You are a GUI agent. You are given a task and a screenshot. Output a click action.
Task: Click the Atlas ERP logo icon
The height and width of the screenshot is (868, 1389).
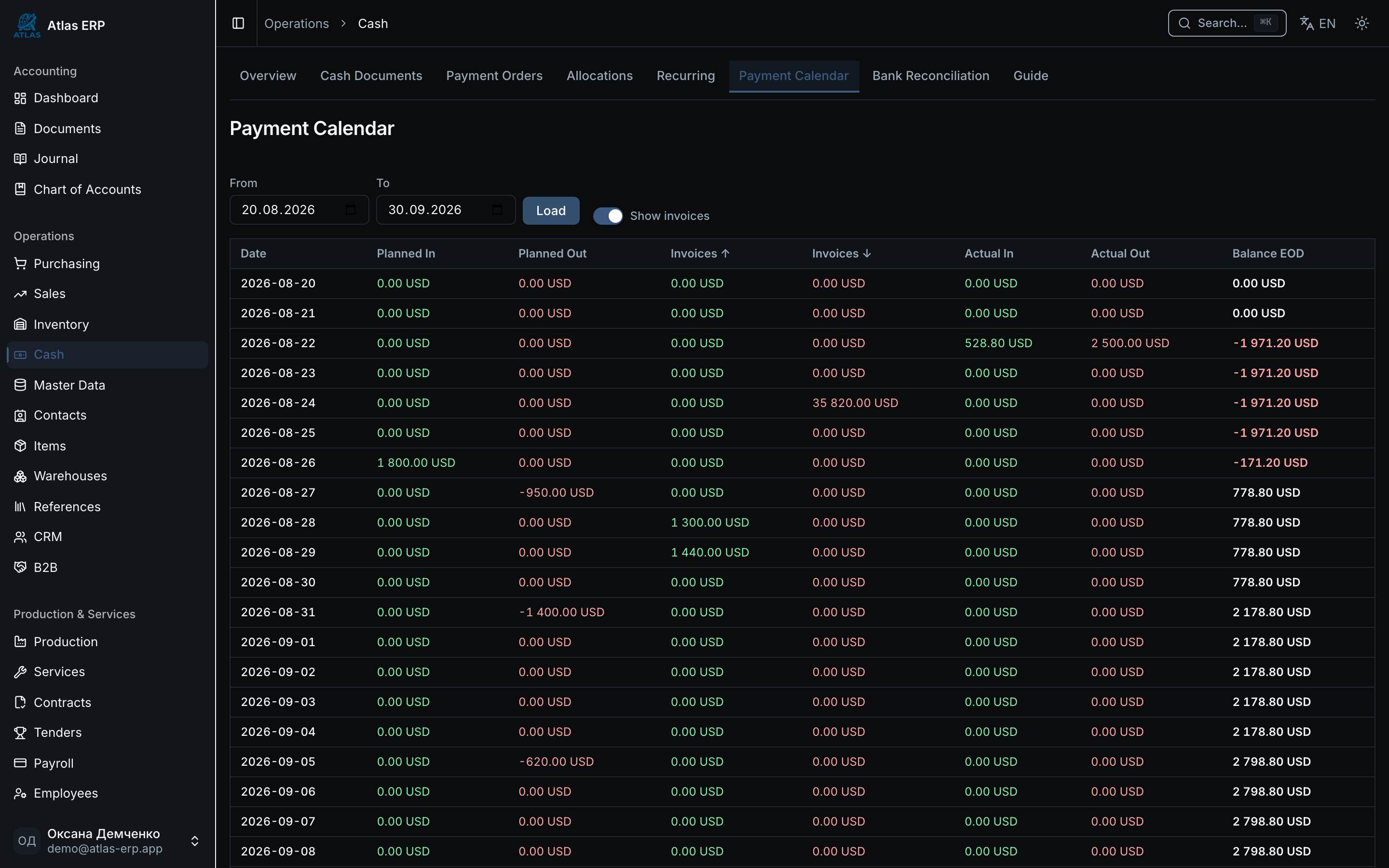[27, 25]
